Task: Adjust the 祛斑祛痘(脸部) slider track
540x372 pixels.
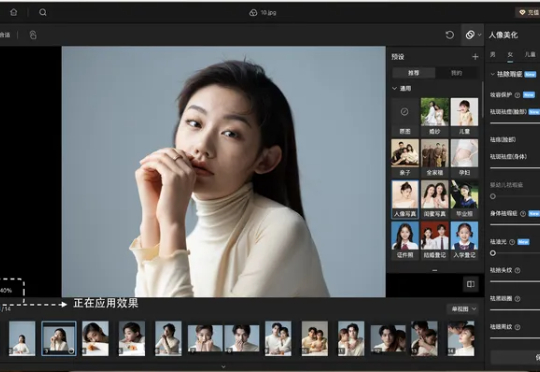Action: click(515, 123)
